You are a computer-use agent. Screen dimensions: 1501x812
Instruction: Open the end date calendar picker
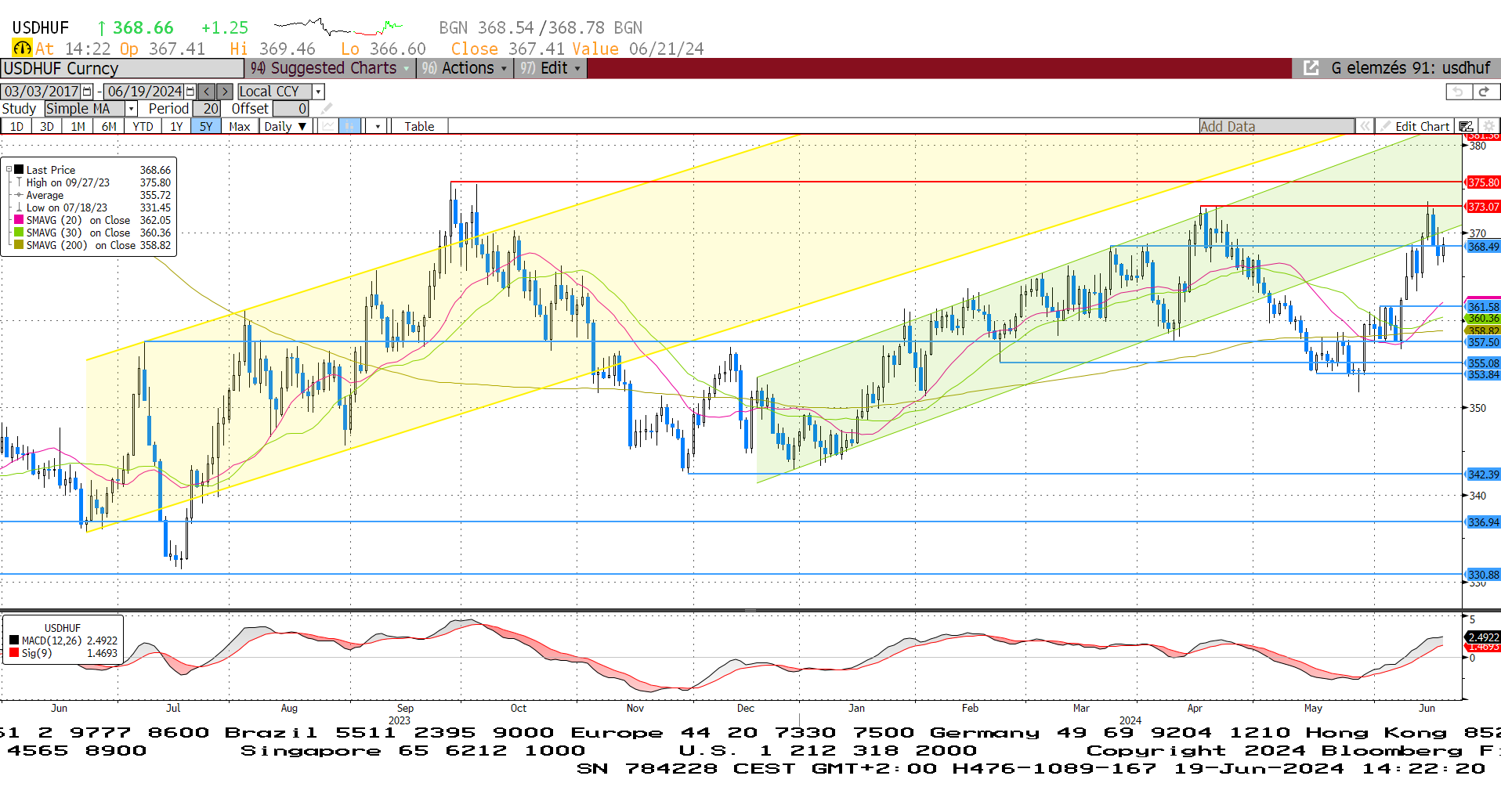coord(190,92)
